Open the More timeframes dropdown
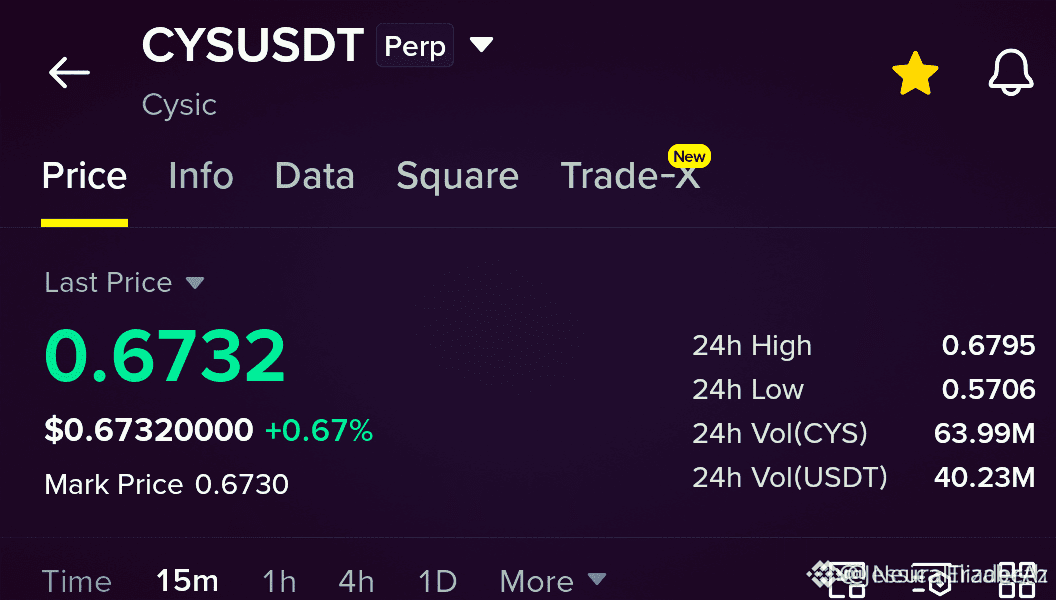This screenshot has width=1056, height=600. tap(553, 581)
